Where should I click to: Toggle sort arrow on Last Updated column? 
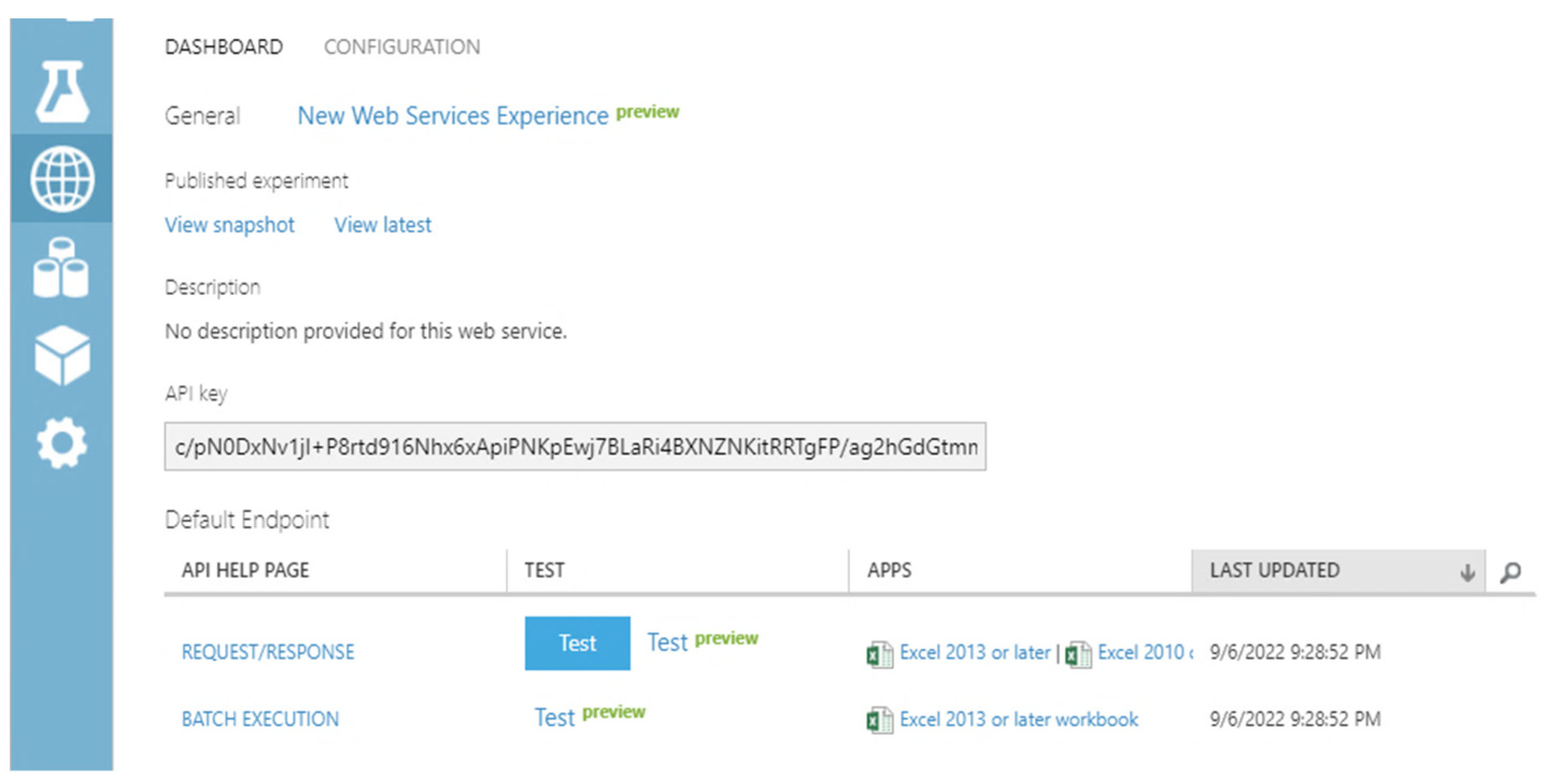click(x=1467, y=572)
